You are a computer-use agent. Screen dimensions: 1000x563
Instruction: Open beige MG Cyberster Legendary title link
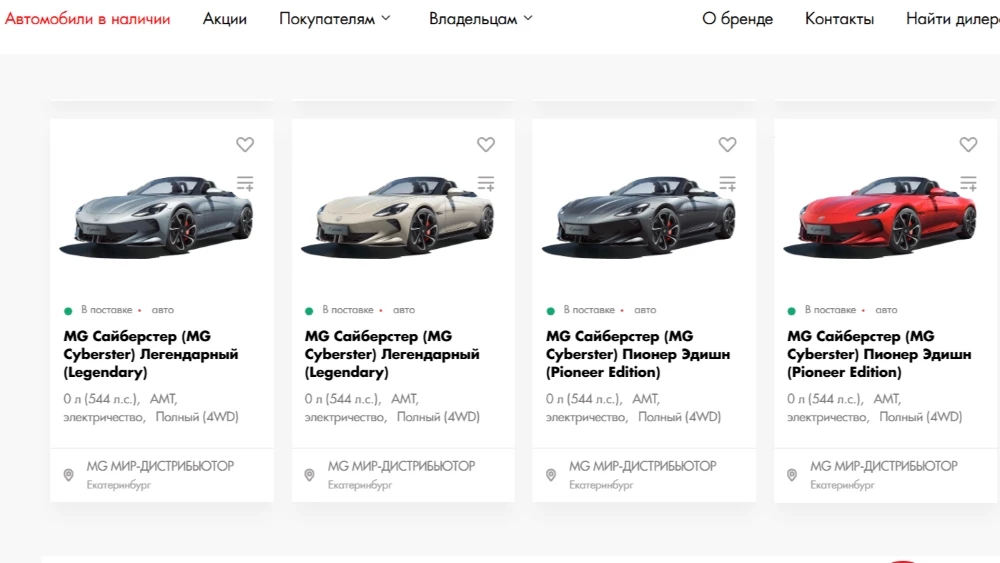click(x=392, y=354)
